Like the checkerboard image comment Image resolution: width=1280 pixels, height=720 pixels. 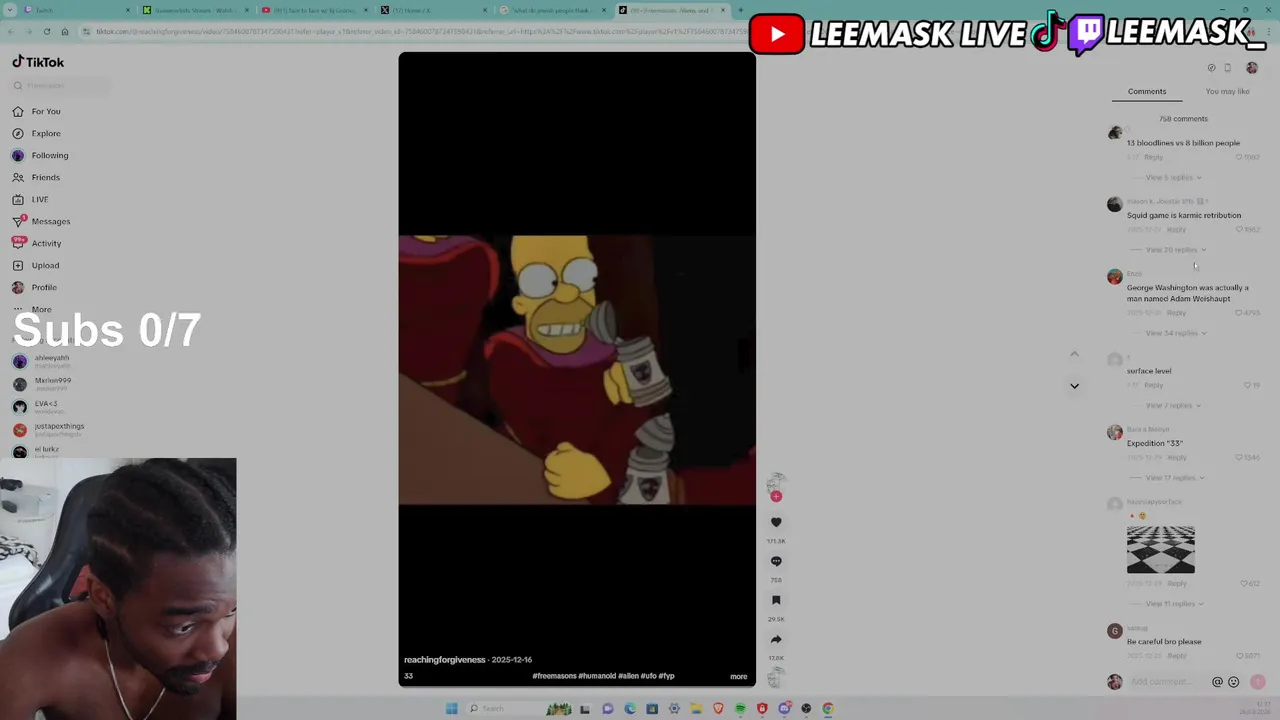(x=1243, y=583)
